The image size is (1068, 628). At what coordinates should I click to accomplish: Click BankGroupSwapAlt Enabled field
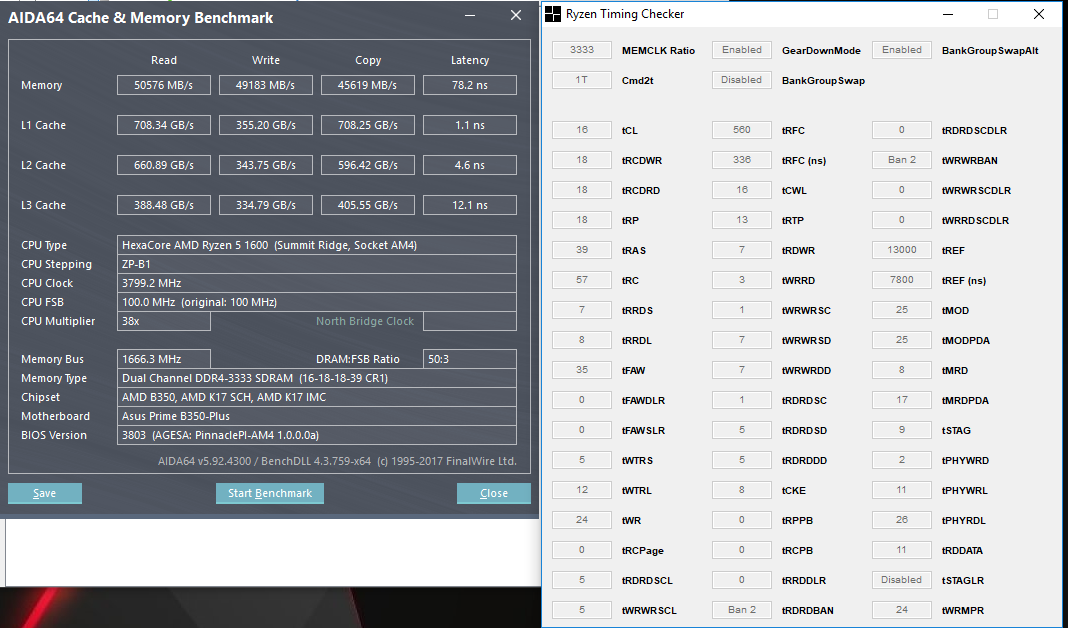902,50
